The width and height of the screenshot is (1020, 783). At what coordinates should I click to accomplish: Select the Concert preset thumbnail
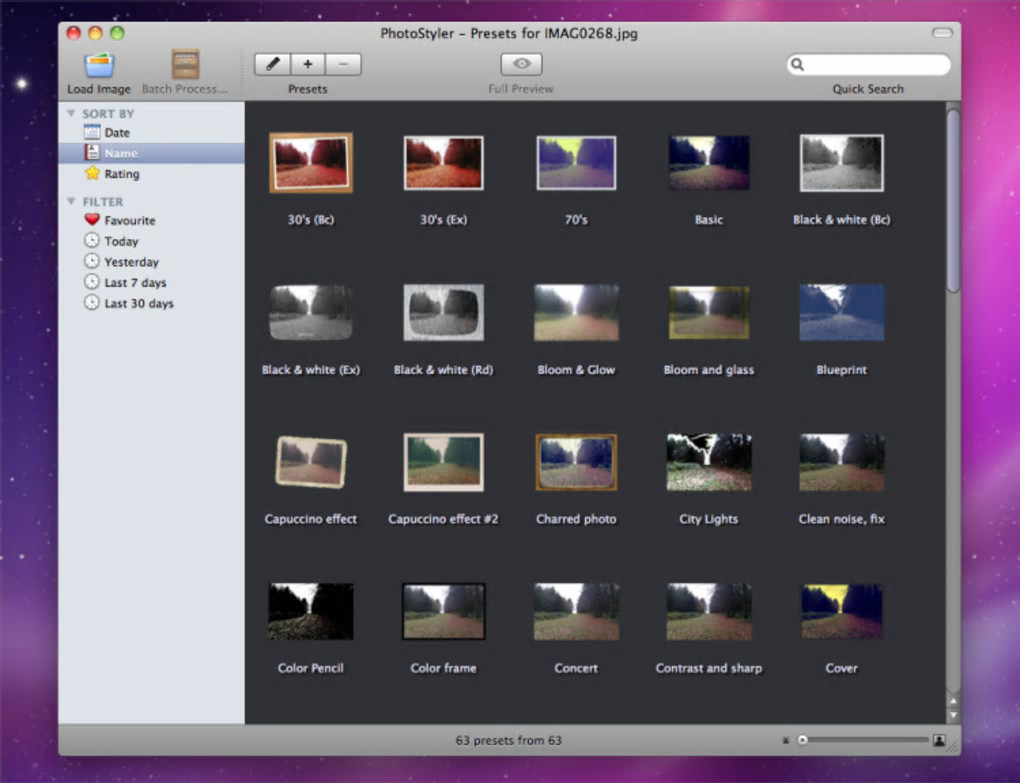(576, 611)
